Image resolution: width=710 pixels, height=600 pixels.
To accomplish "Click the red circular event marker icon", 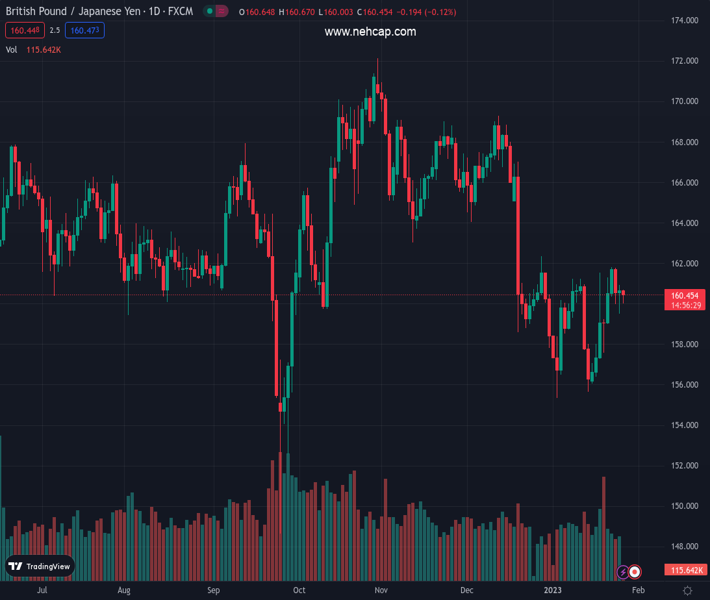I will point(635,572).
